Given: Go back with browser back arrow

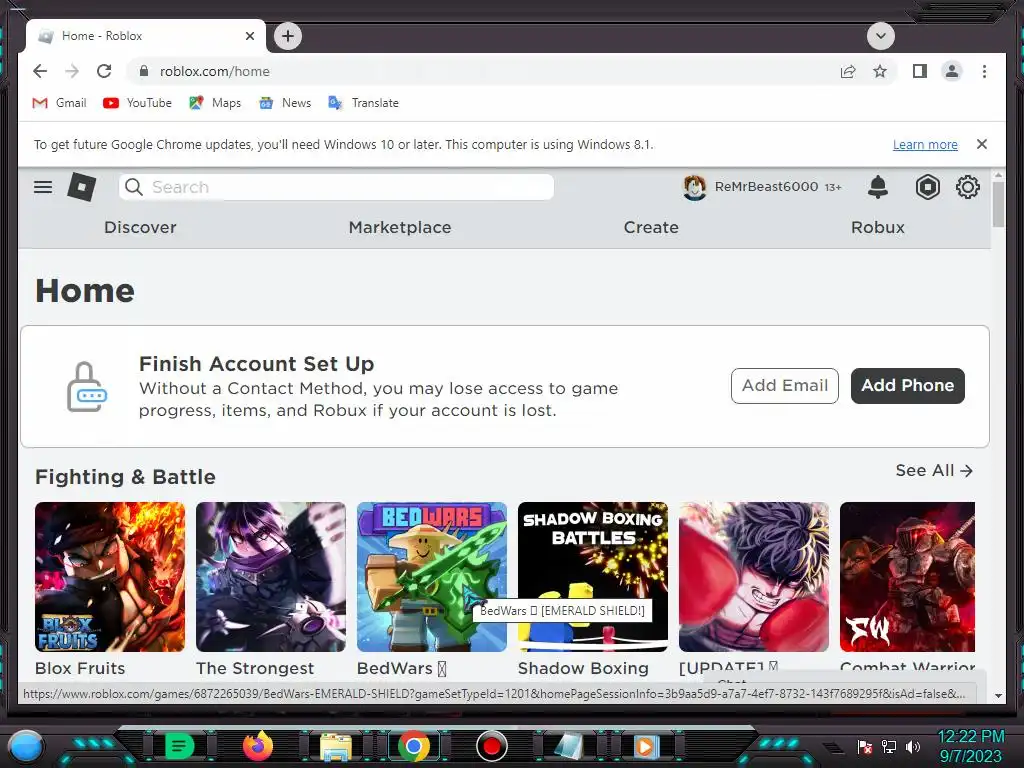Looking at the screenshot, I should [x=40, y=71].
